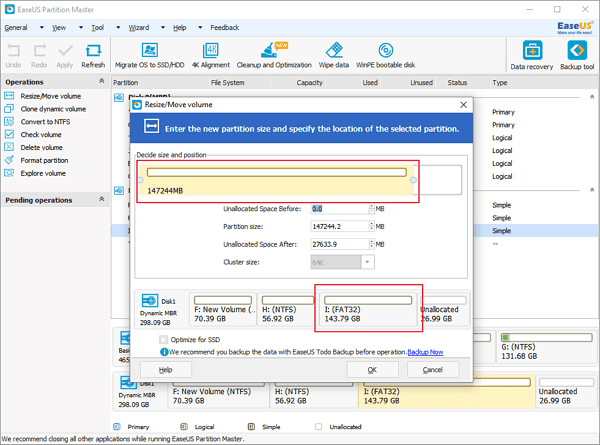Viewport: 600px width, 445px height.
Task: Open the Wizard menu dropdown arrow
Action: pyautogui.click(x=163, y=28)
